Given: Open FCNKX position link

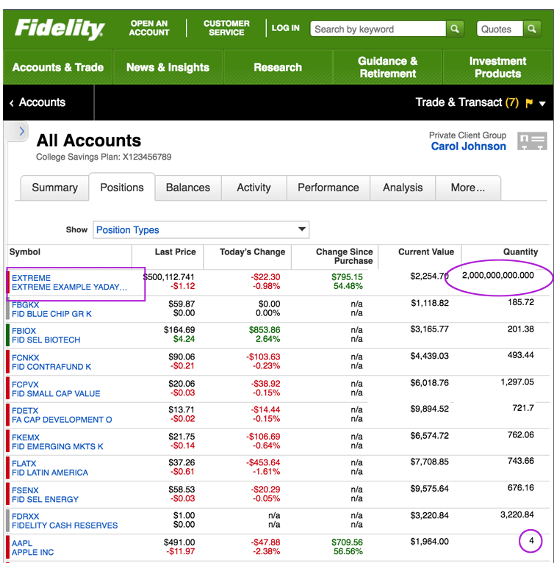Looking at the screenshot, I should (x=25, y=358).
